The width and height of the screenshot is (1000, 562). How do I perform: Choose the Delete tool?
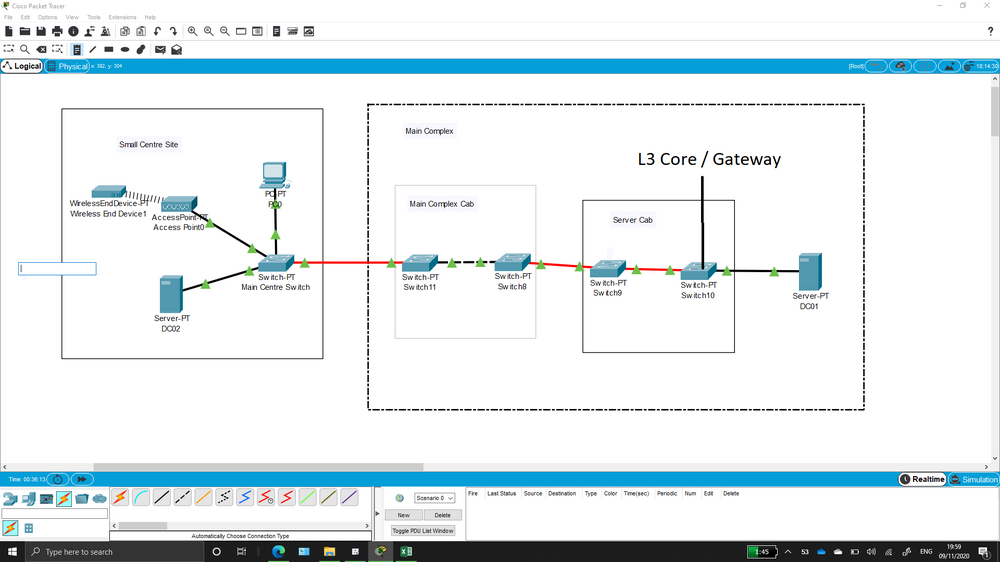coord(41,49)
